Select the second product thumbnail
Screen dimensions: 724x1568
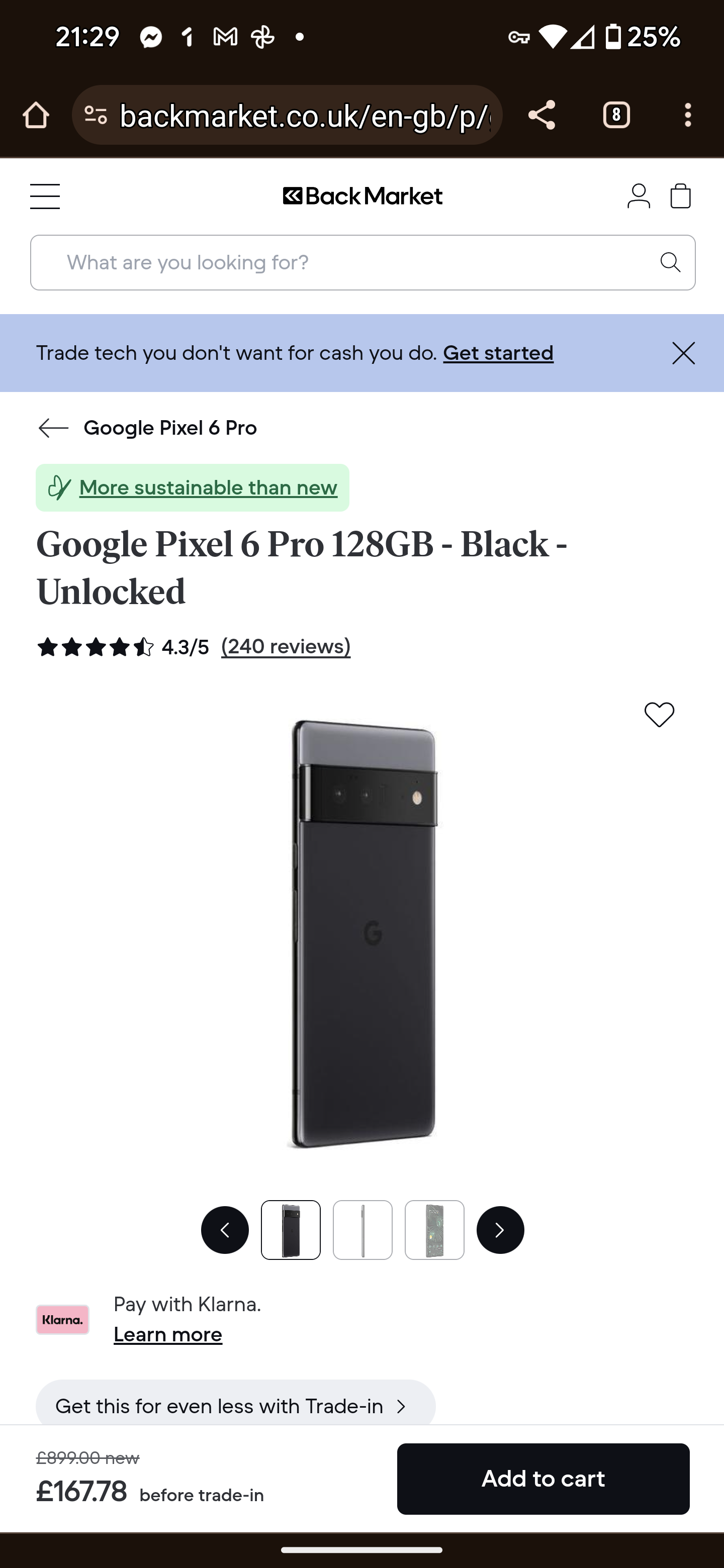(x=363, y=1230)
